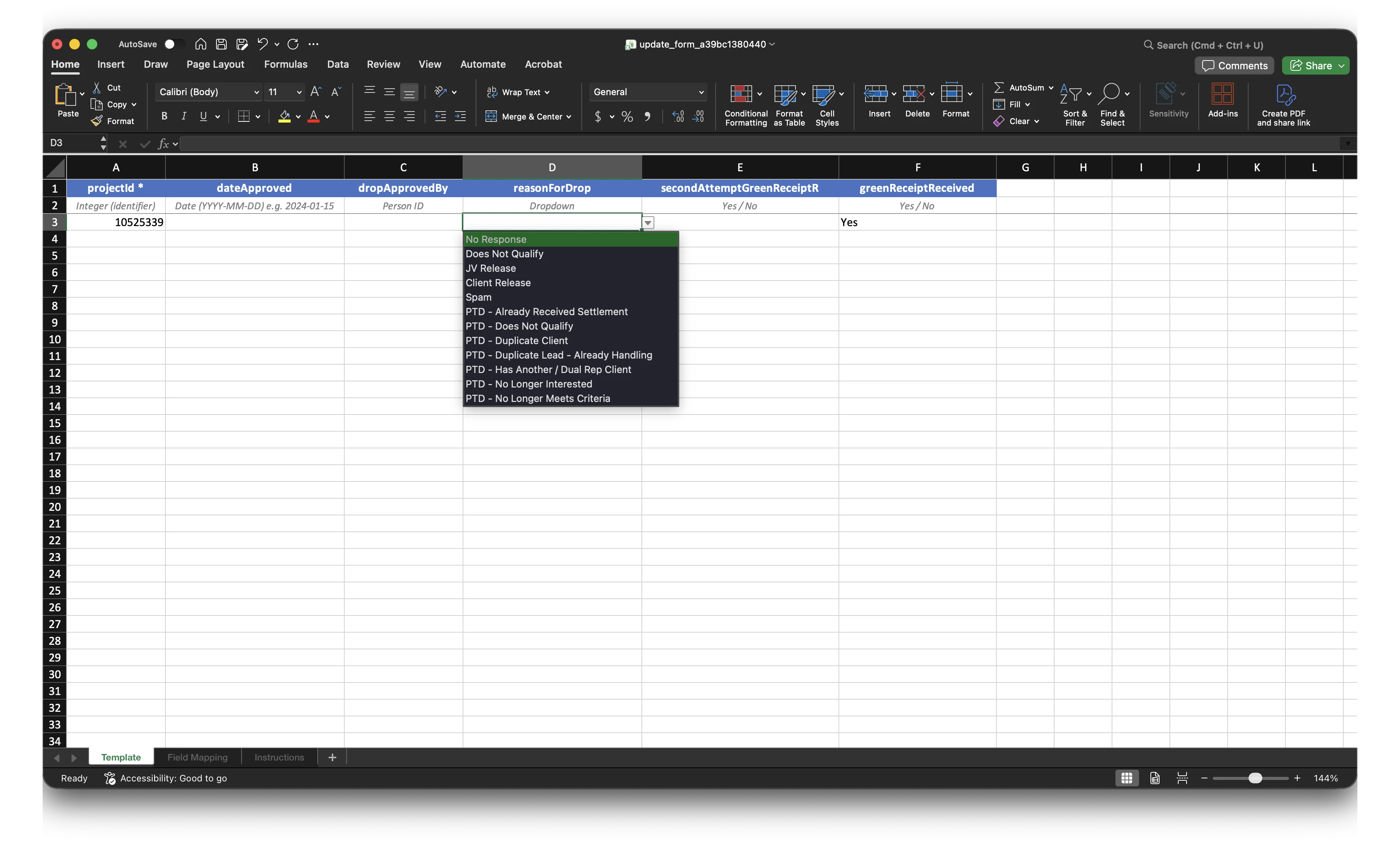The width and height of the screenshot is (1400, 845).
Task: Apply bold formatting
Action: coord(164,116)
